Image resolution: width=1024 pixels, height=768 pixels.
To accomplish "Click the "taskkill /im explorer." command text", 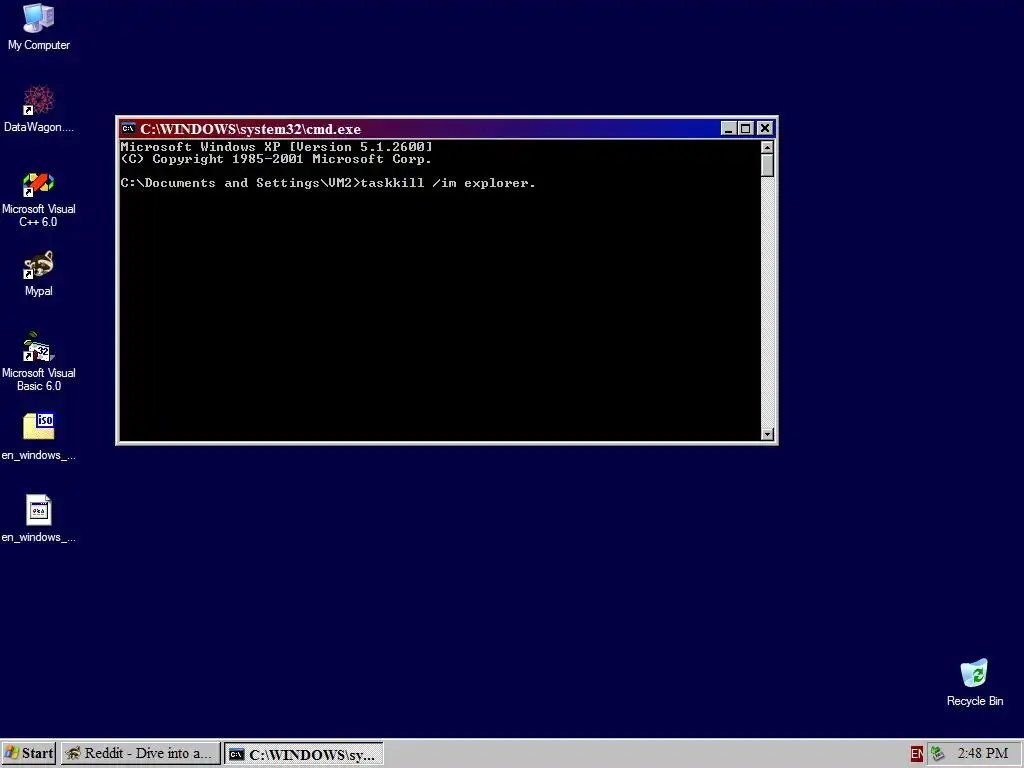I will tap(448, 183).
